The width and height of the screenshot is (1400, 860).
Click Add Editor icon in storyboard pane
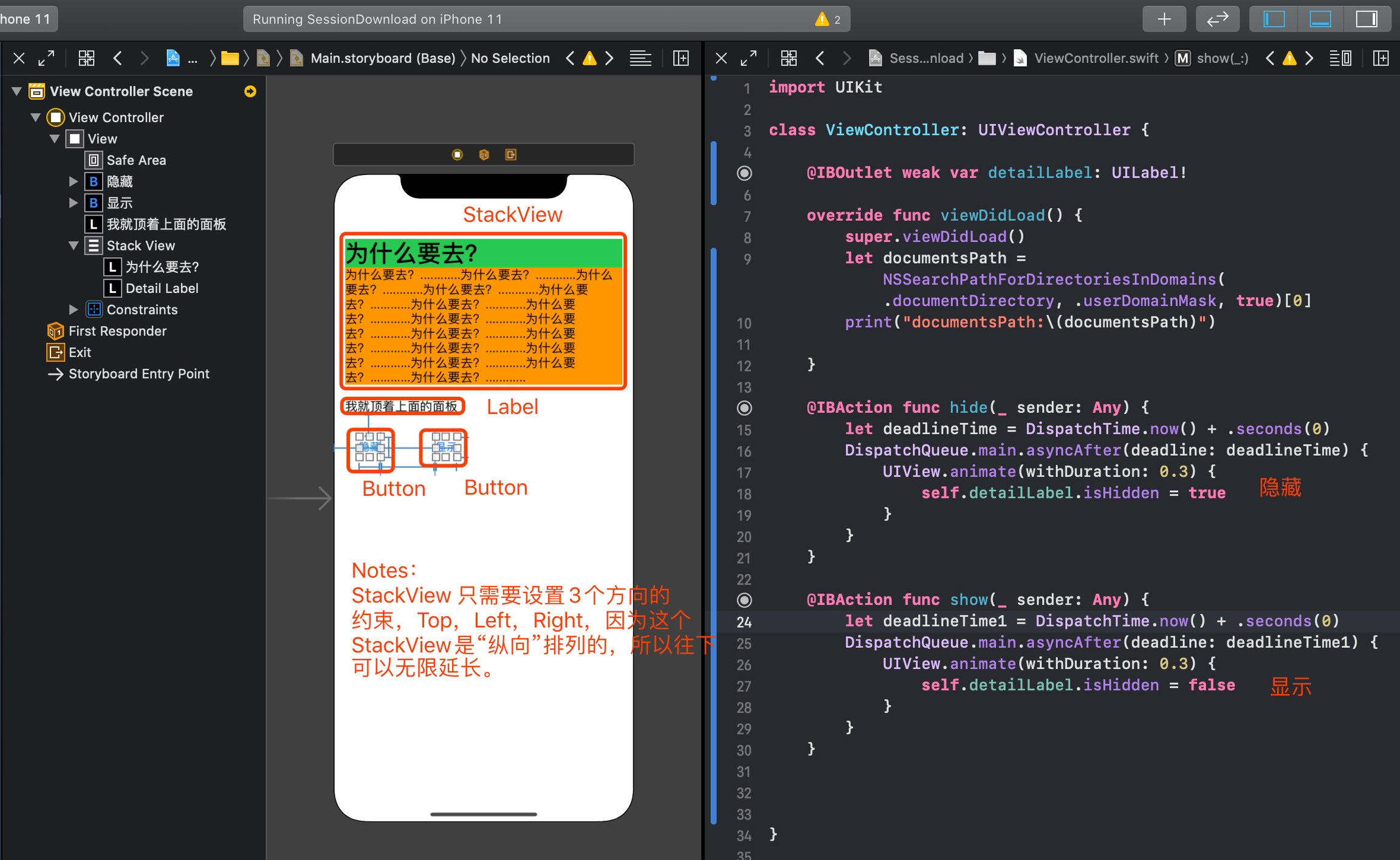tap(681, 58)
